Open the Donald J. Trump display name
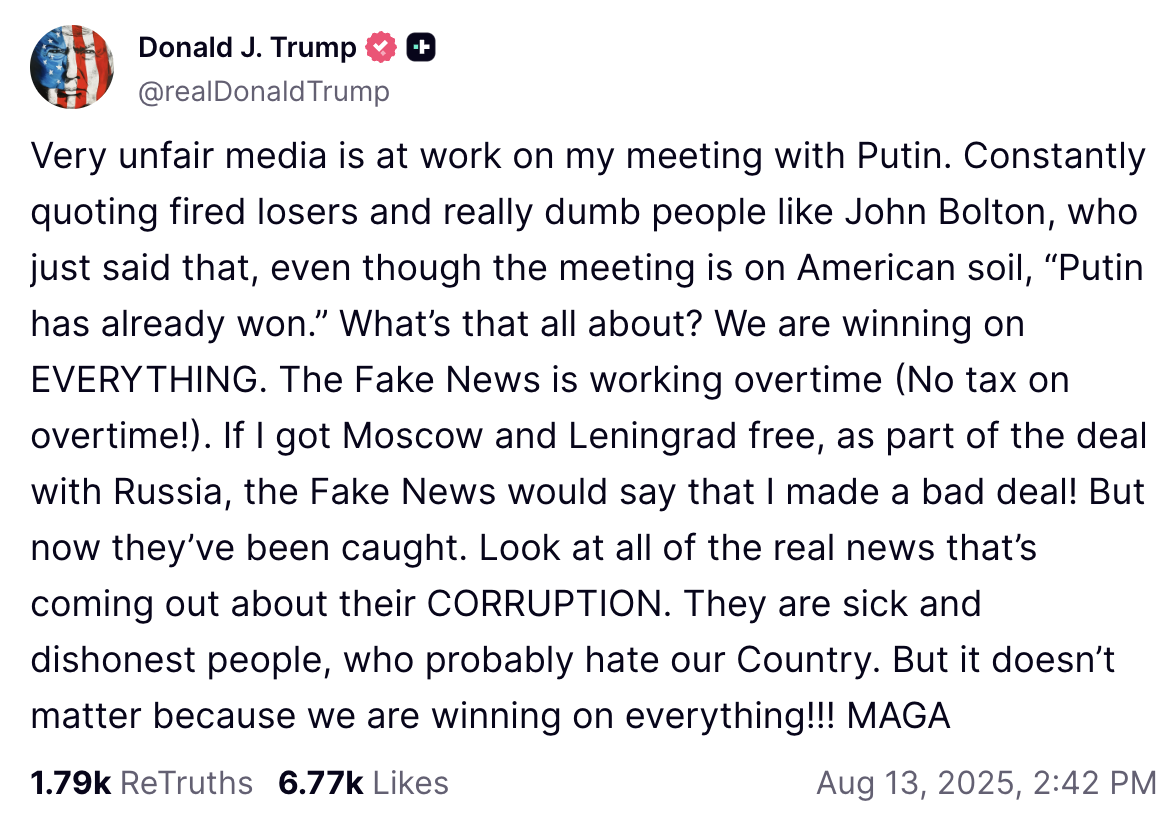Viewport: 1174px width, 816px height. pyautogui.click(x=247, y=48)
